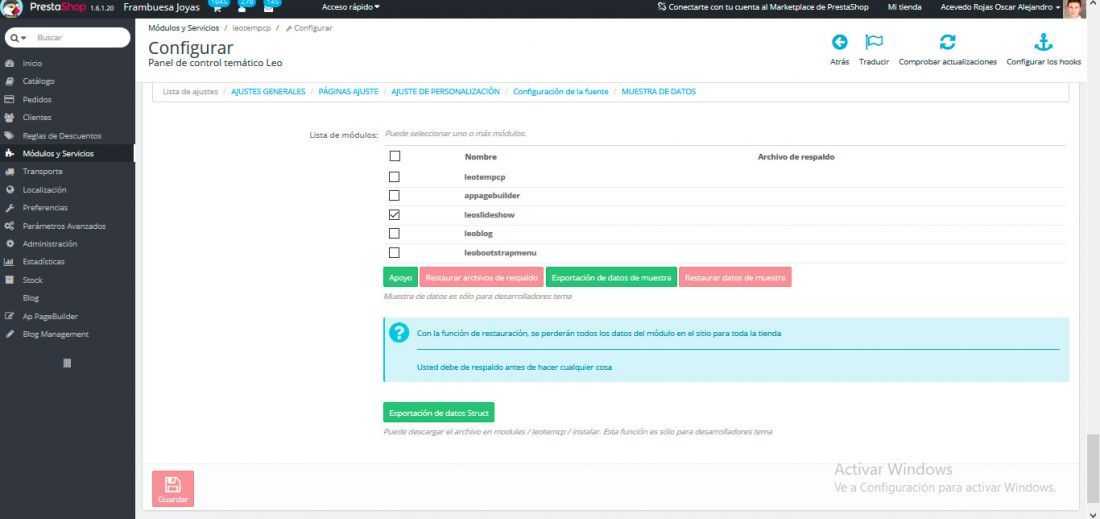
Task: Toggle the select-all modules checkbox
Action: click(x=394, y=156)
